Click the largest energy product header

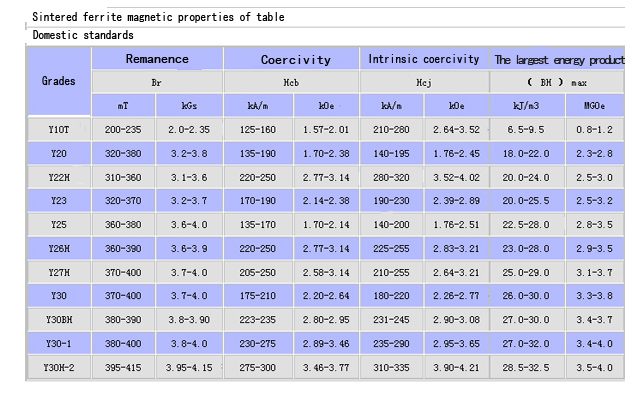click(558, 59)
